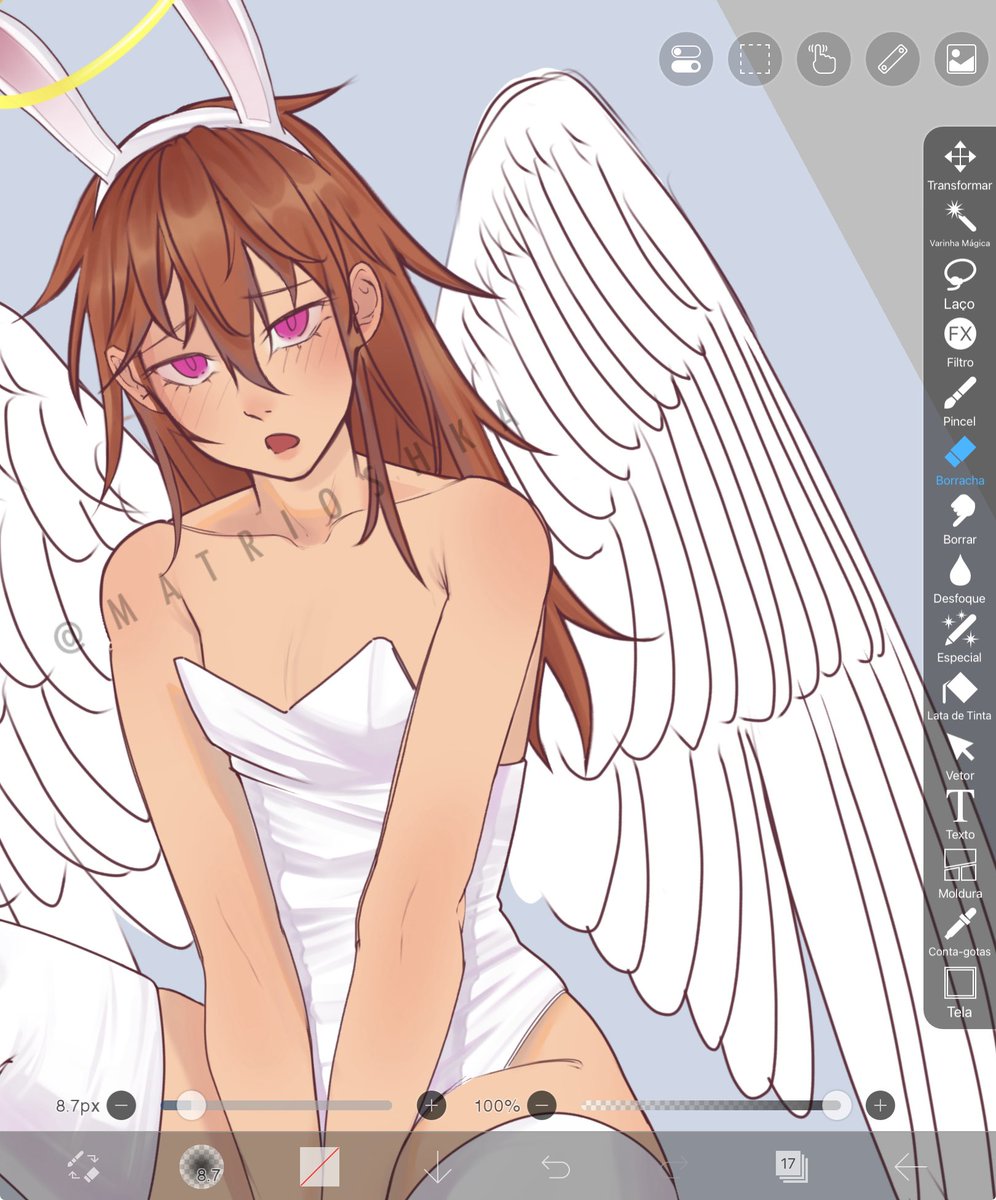Select the Especial tool
996x1200 pixels.
coord(960,638)
